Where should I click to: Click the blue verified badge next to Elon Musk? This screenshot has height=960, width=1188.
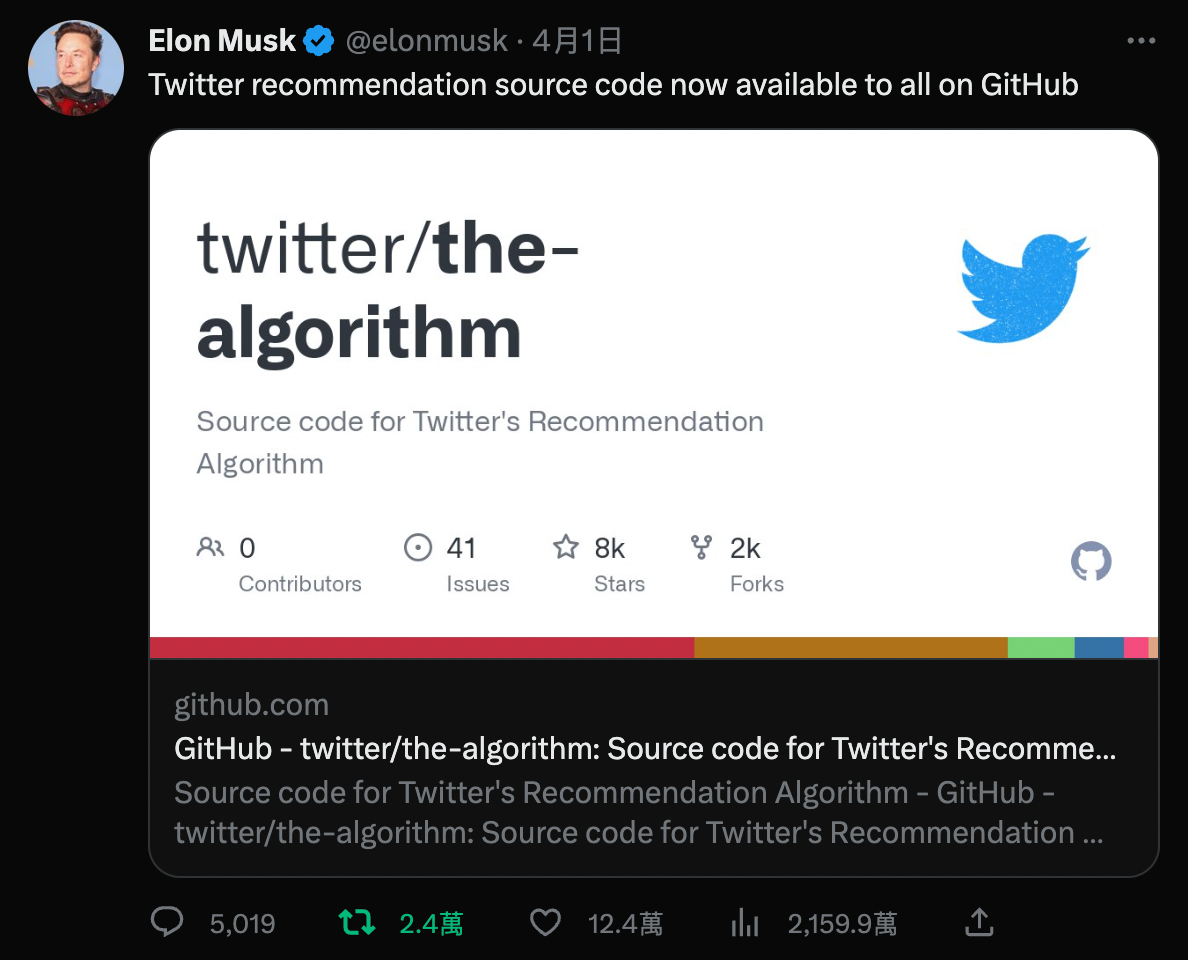tap(317, 40)
